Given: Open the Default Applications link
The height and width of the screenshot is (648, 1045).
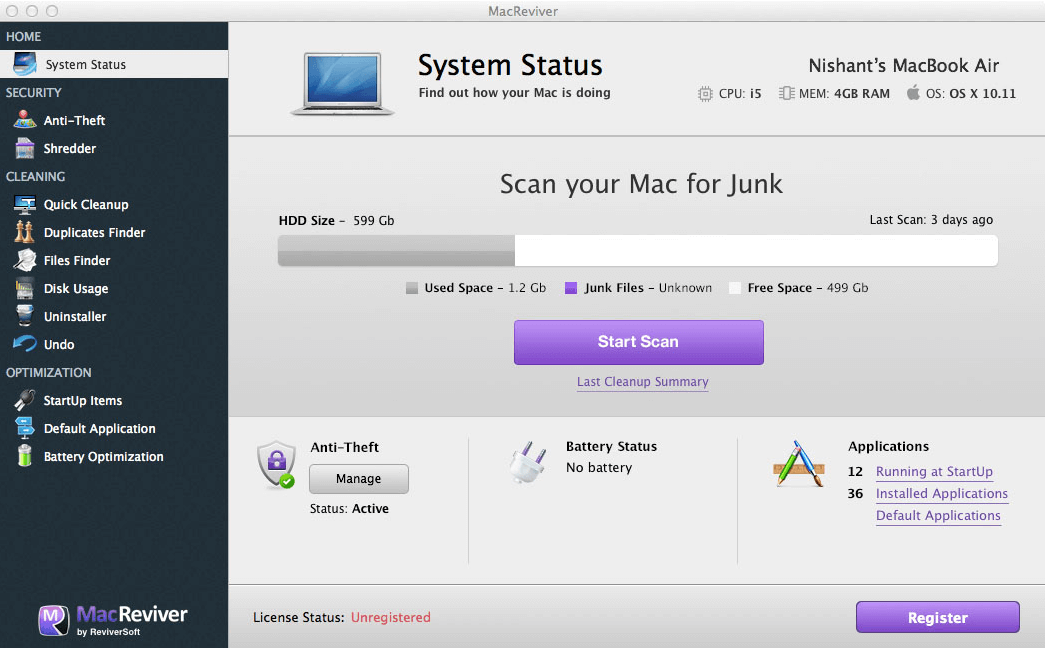Looking at the screenshot, I should point(938,515).
